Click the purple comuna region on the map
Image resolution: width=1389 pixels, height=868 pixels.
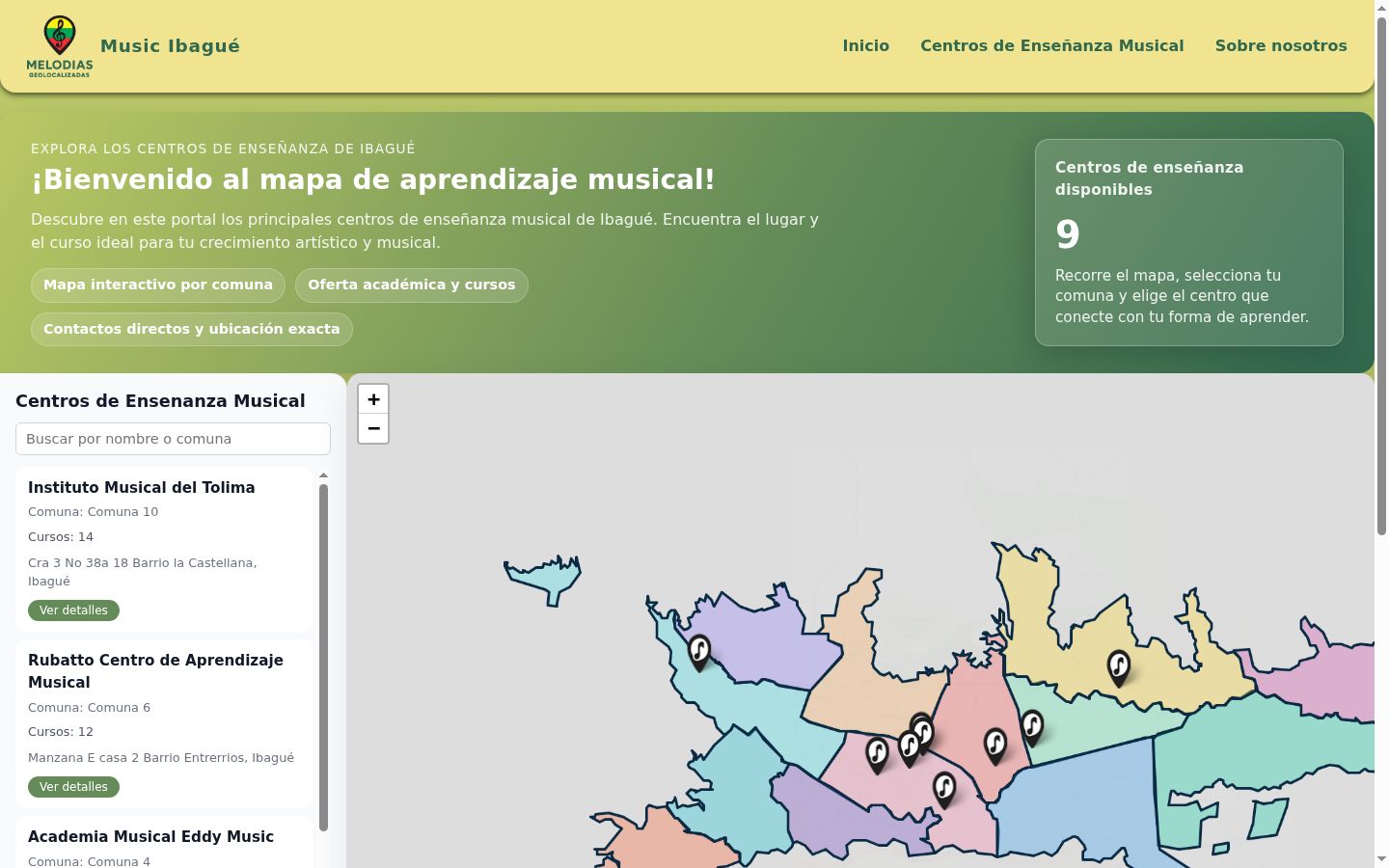click(762, 637)
